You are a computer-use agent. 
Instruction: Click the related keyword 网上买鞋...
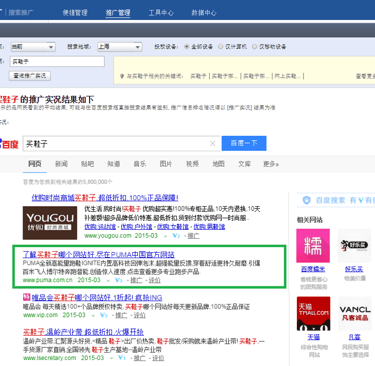[287, 76]
